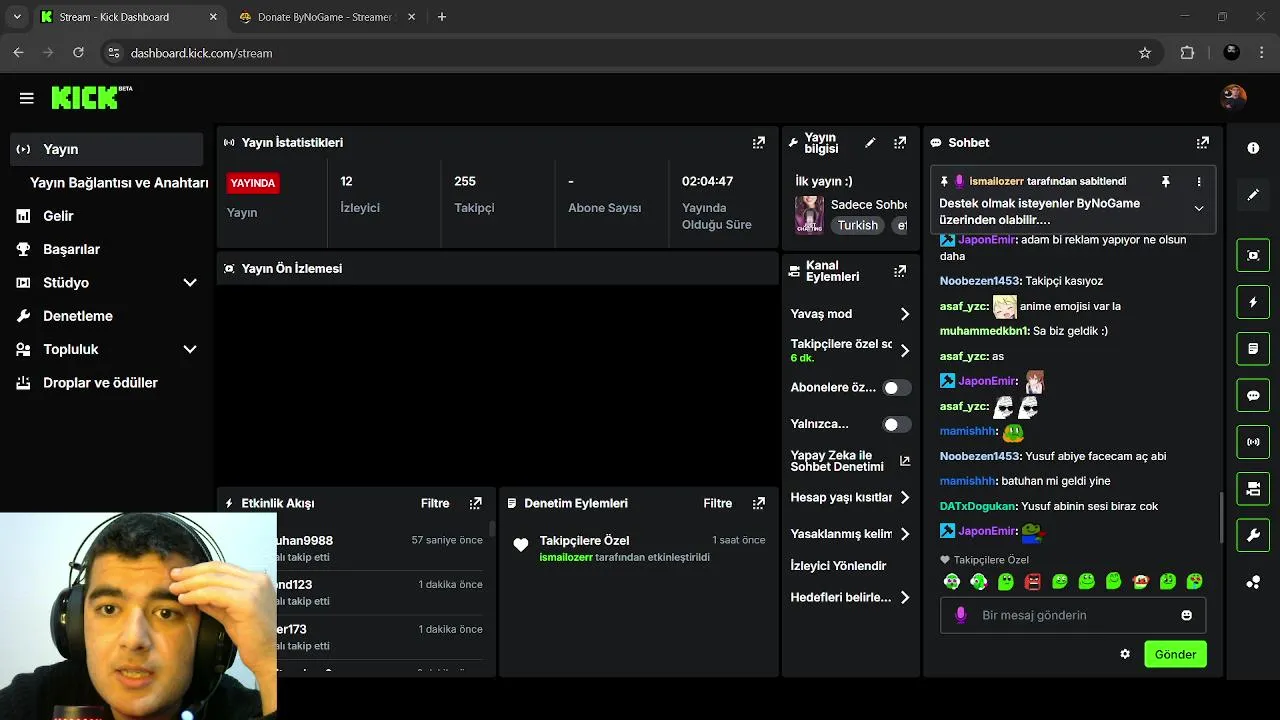The height and width of the screenshot is (720, 1280).
Task: Open Filtre in Etkinlik Akışı panel
Action: click(435, 503)
